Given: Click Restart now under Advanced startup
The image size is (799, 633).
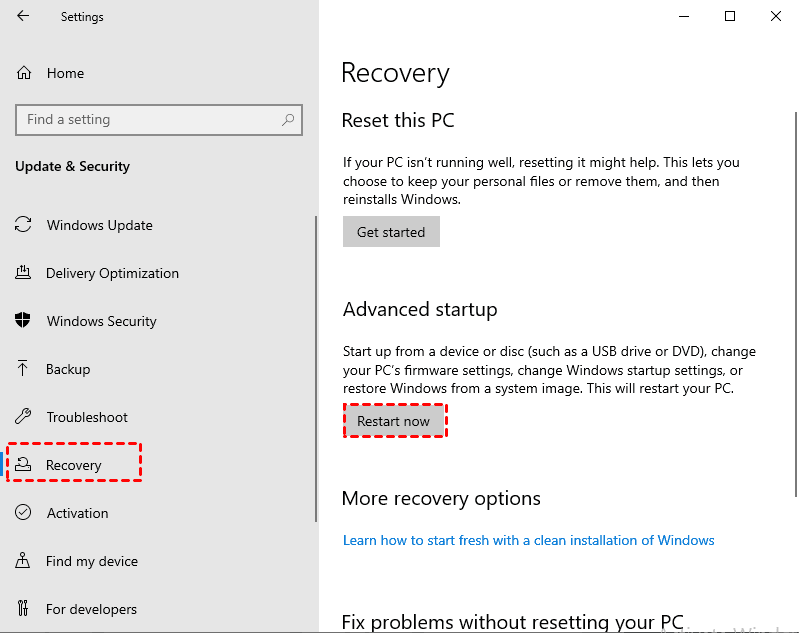Looking at the screenshot, I should click(394, 421).
